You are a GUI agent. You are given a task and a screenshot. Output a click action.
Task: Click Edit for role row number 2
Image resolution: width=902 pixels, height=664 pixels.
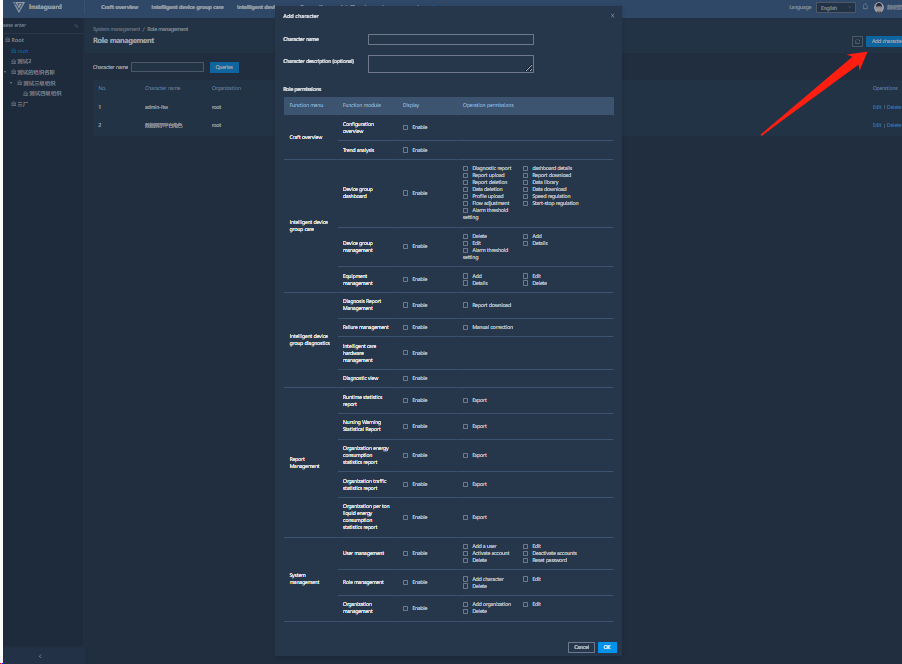pos(877,125)
